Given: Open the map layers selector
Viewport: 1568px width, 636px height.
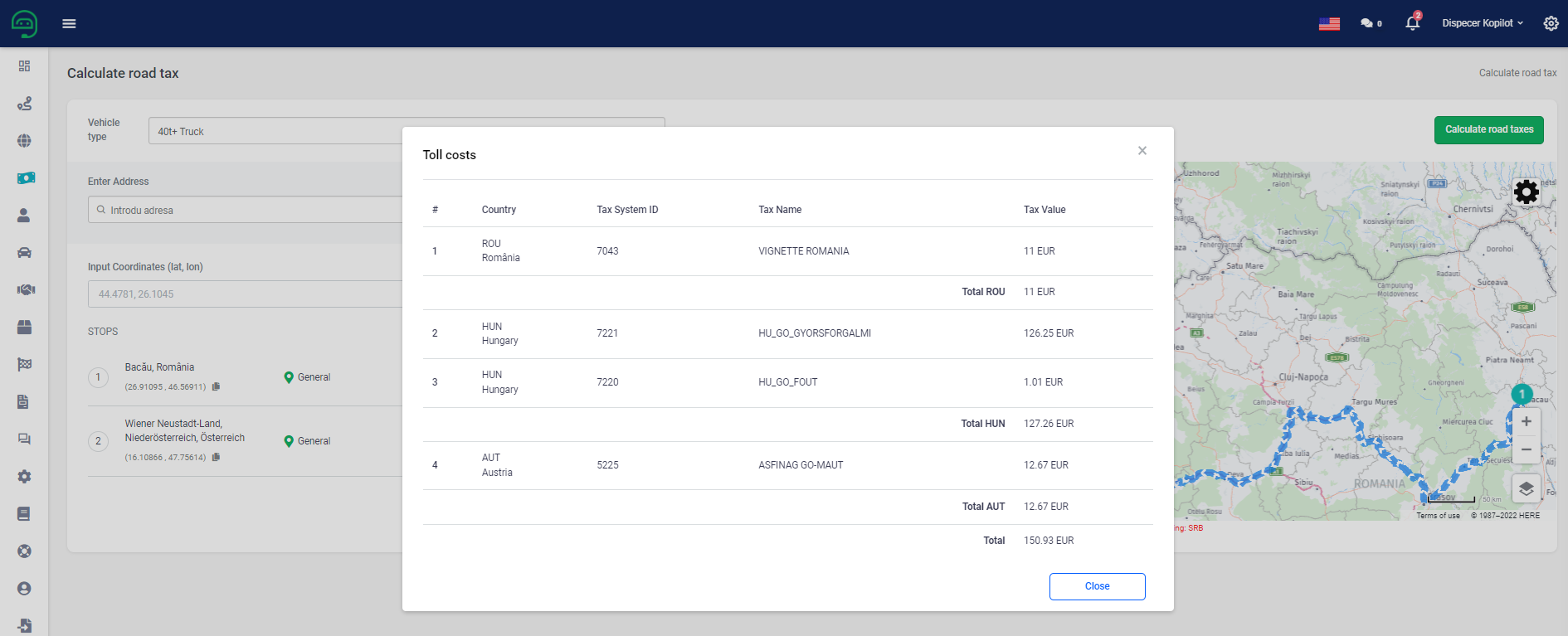Looking at the screenshot, I should (x=1526, y=488).
